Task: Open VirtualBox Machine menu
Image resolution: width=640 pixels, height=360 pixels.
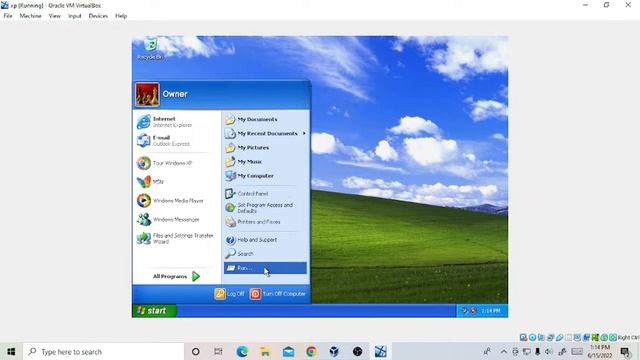Action: [31, 16]
